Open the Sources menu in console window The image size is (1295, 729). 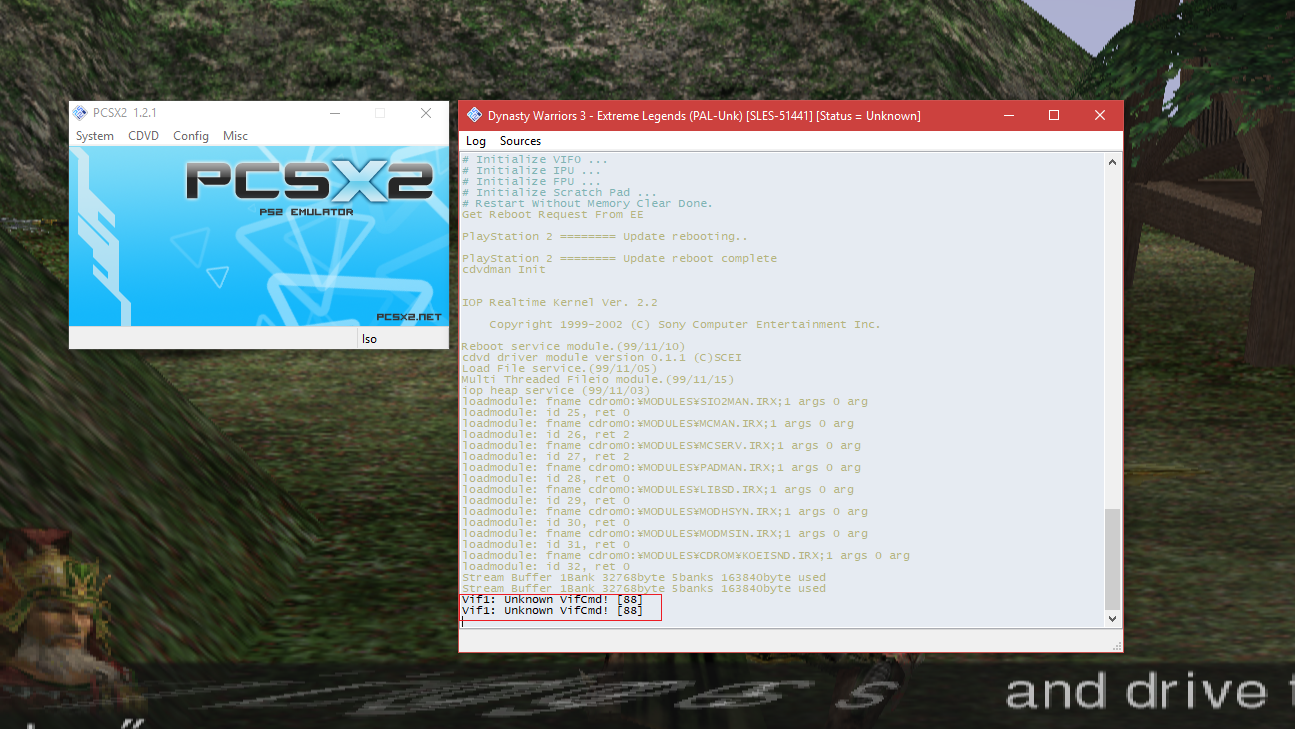point(520,141)
